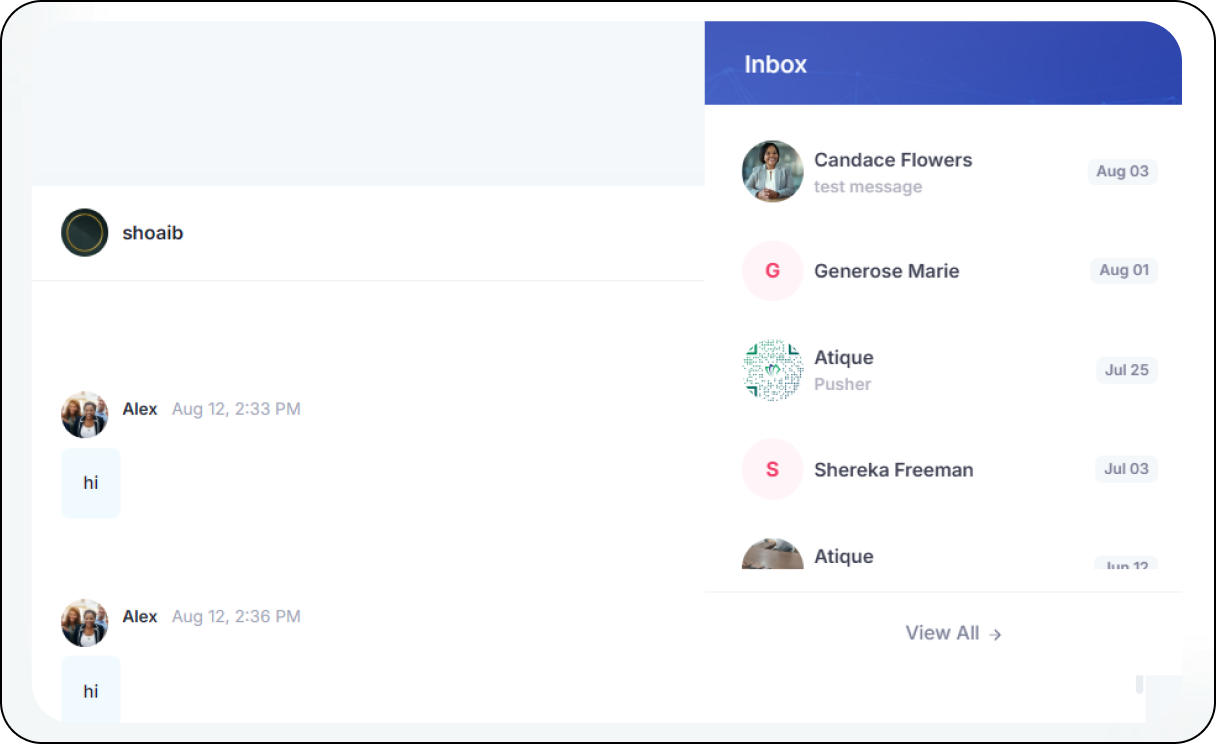Click the Inbox header title
1216x744 pixels.
point(775,64)
